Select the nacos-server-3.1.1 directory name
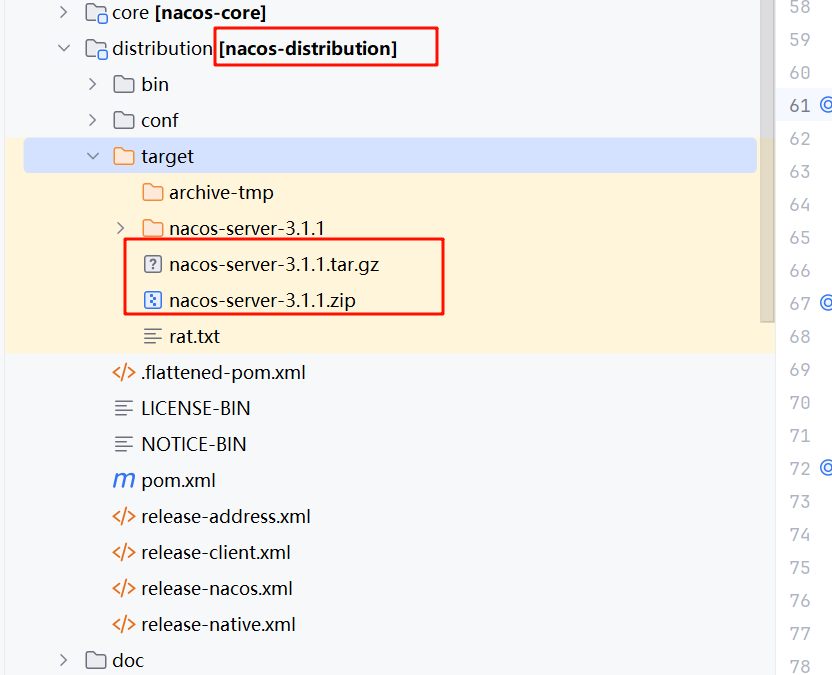Viewport: 832px width, 675px height. pyautogui.click(x=247, y=228)
